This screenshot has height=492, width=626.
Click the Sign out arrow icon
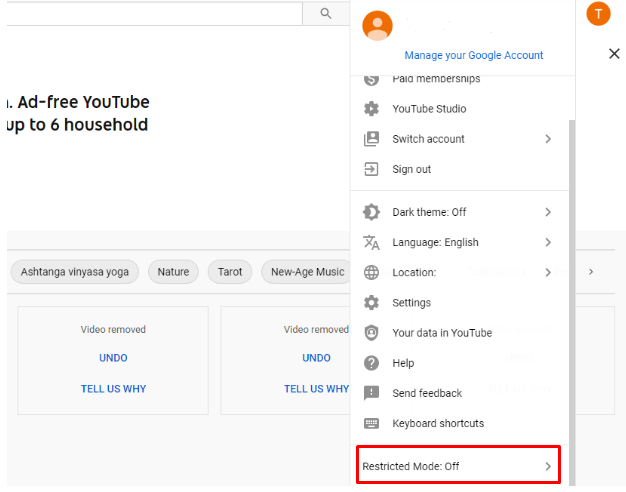coord(371,169)
